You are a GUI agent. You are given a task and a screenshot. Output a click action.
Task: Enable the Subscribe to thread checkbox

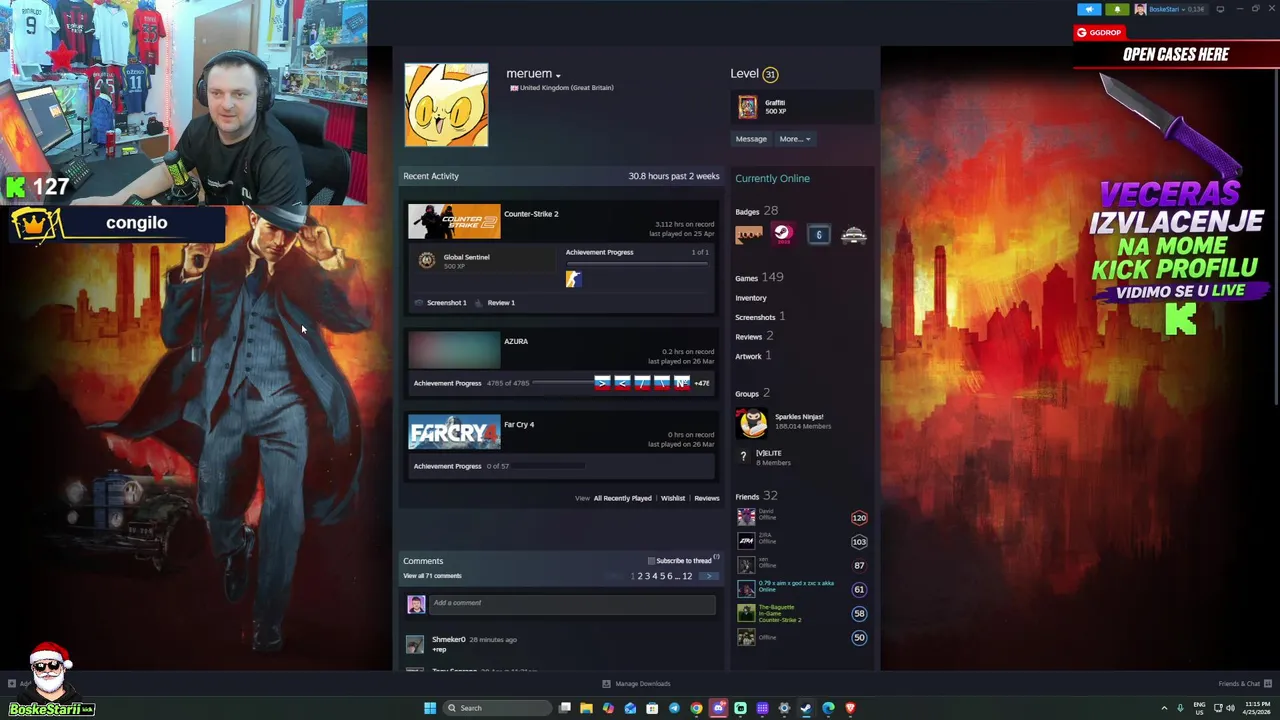(651, 561)
